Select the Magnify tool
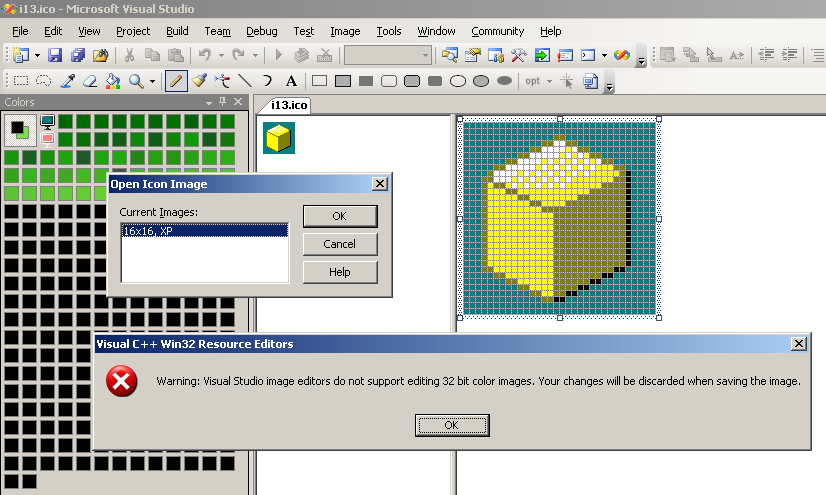This screenshot has width=826, height=495. [136, 81]
